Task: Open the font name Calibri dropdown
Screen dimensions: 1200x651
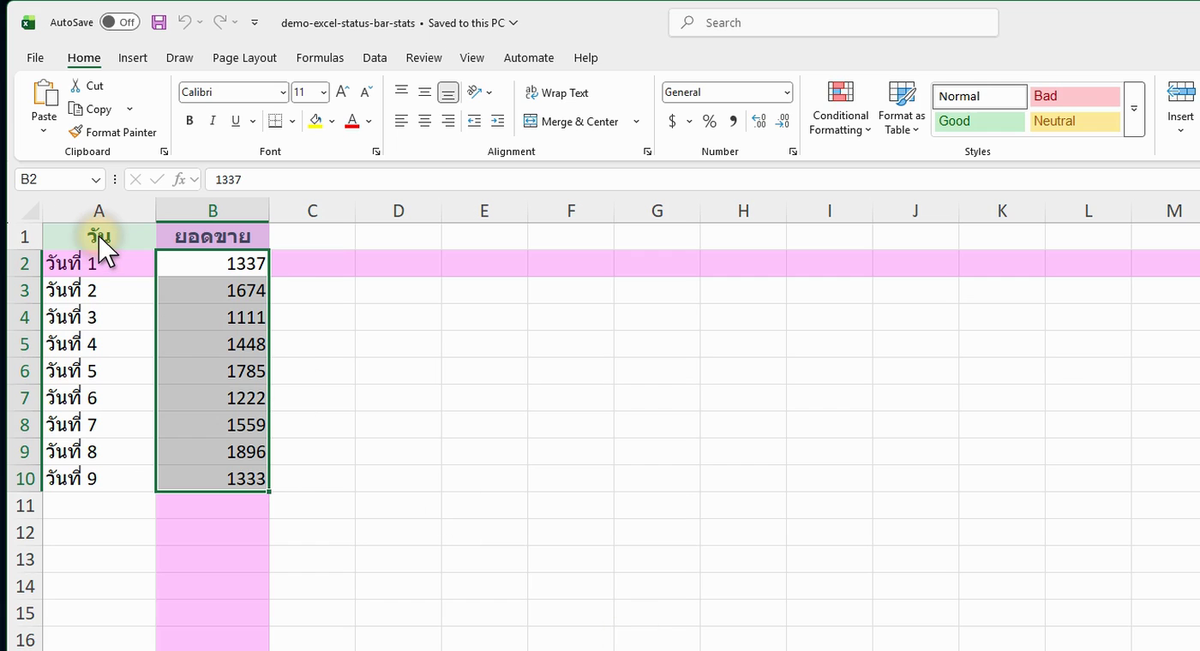Action: click(283, 93)
